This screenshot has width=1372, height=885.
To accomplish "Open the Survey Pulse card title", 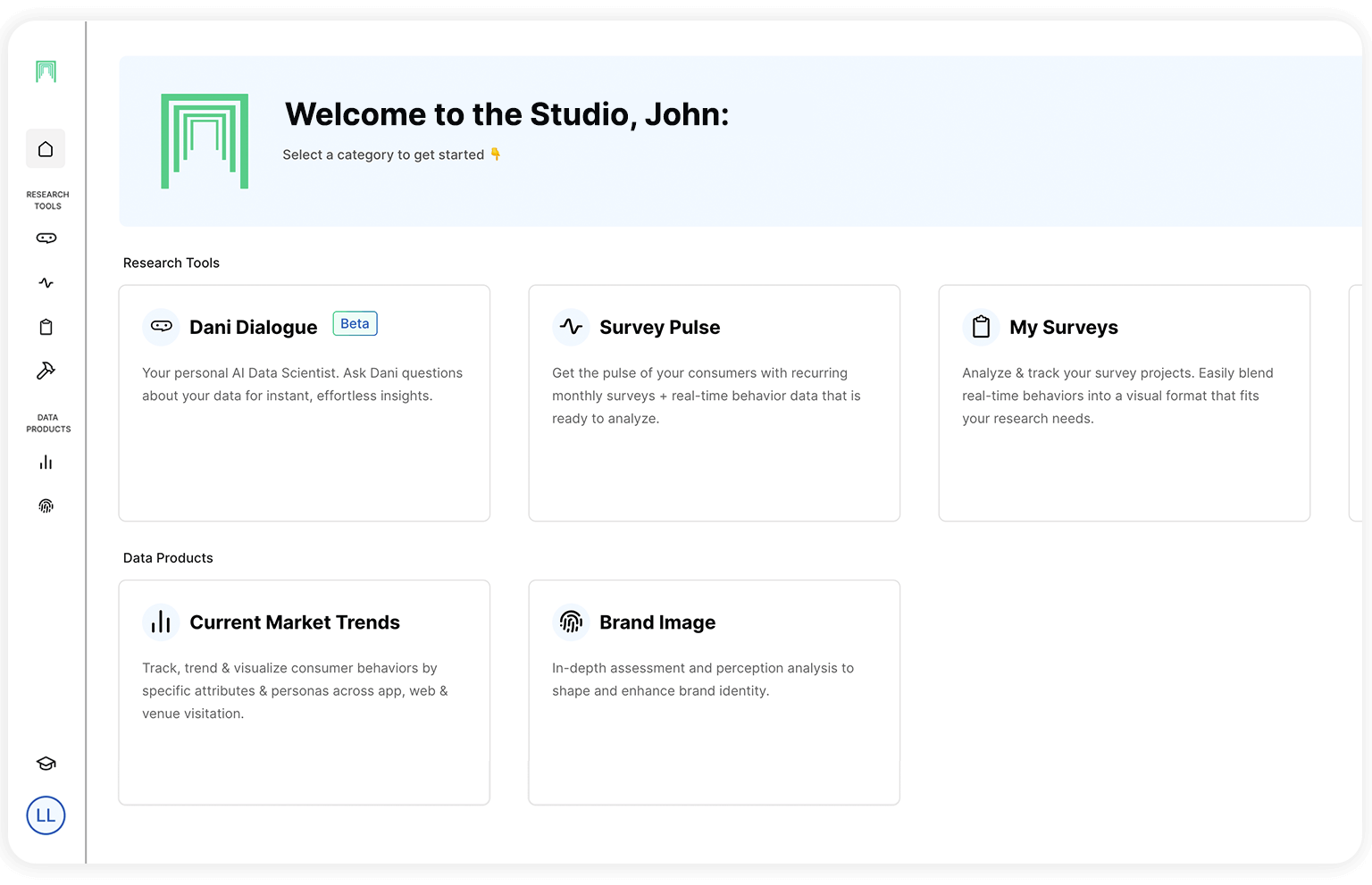I will [660, 328].
